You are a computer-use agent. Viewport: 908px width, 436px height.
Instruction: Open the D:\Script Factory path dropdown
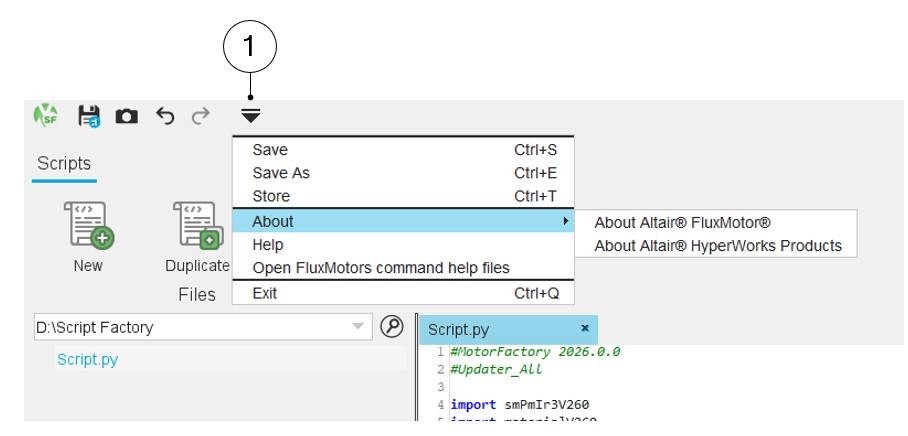click(358, 326)
